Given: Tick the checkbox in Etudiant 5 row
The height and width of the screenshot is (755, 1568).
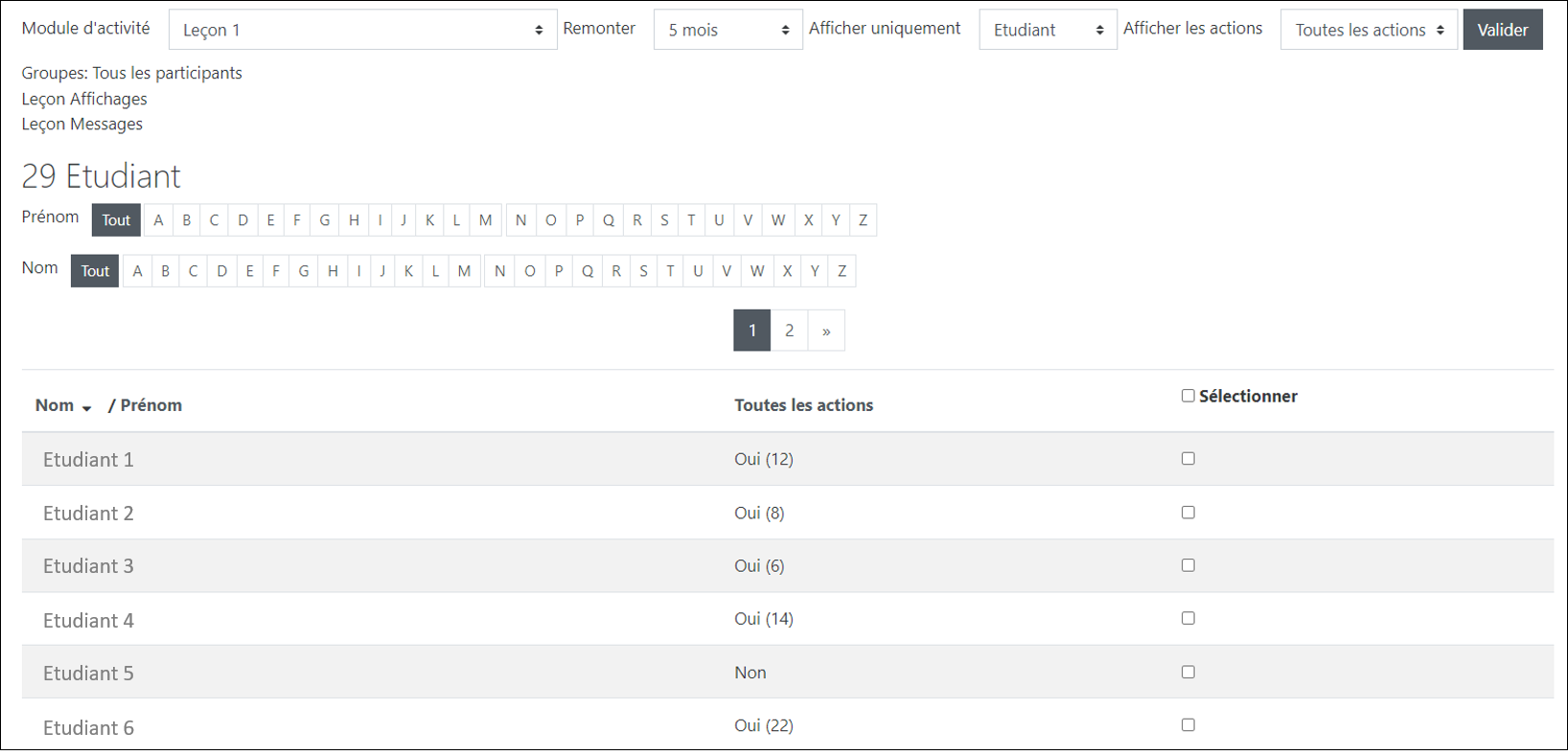Looking at the screenshot, I should 1188,673.
